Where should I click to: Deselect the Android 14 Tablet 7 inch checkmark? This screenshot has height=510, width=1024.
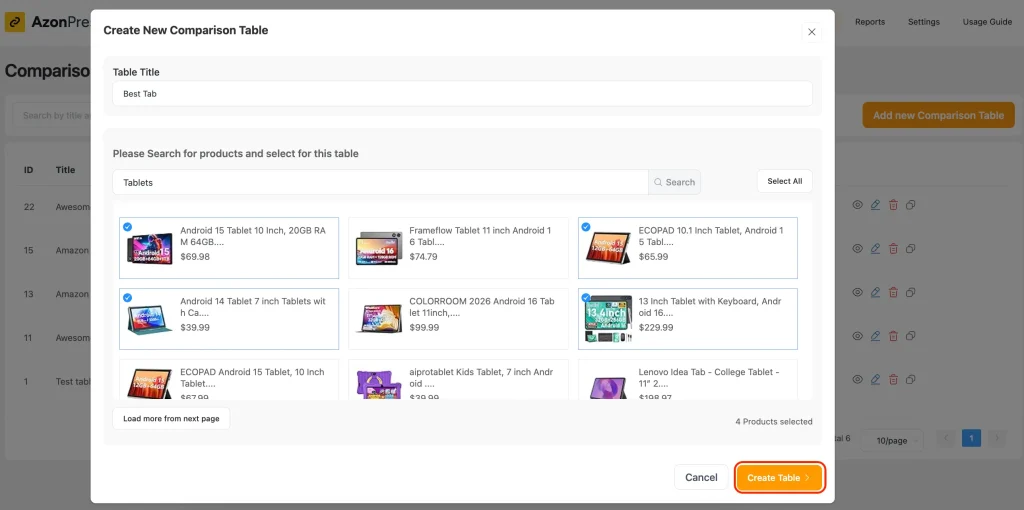(x=127, y=298)
